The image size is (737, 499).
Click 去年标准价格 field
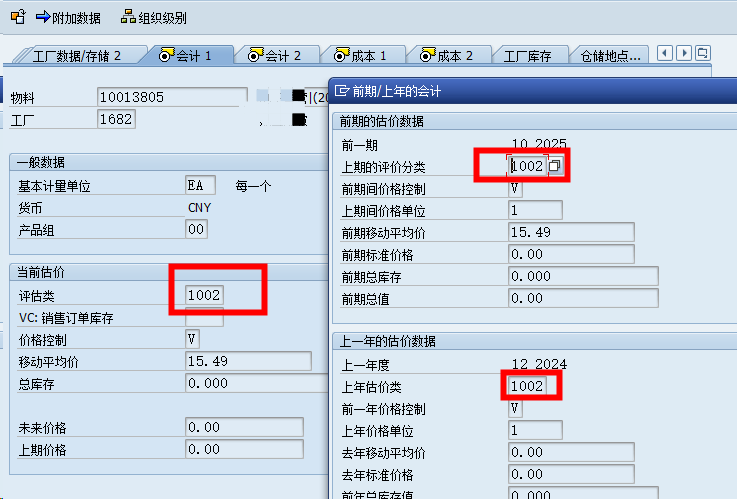(571, 474)
